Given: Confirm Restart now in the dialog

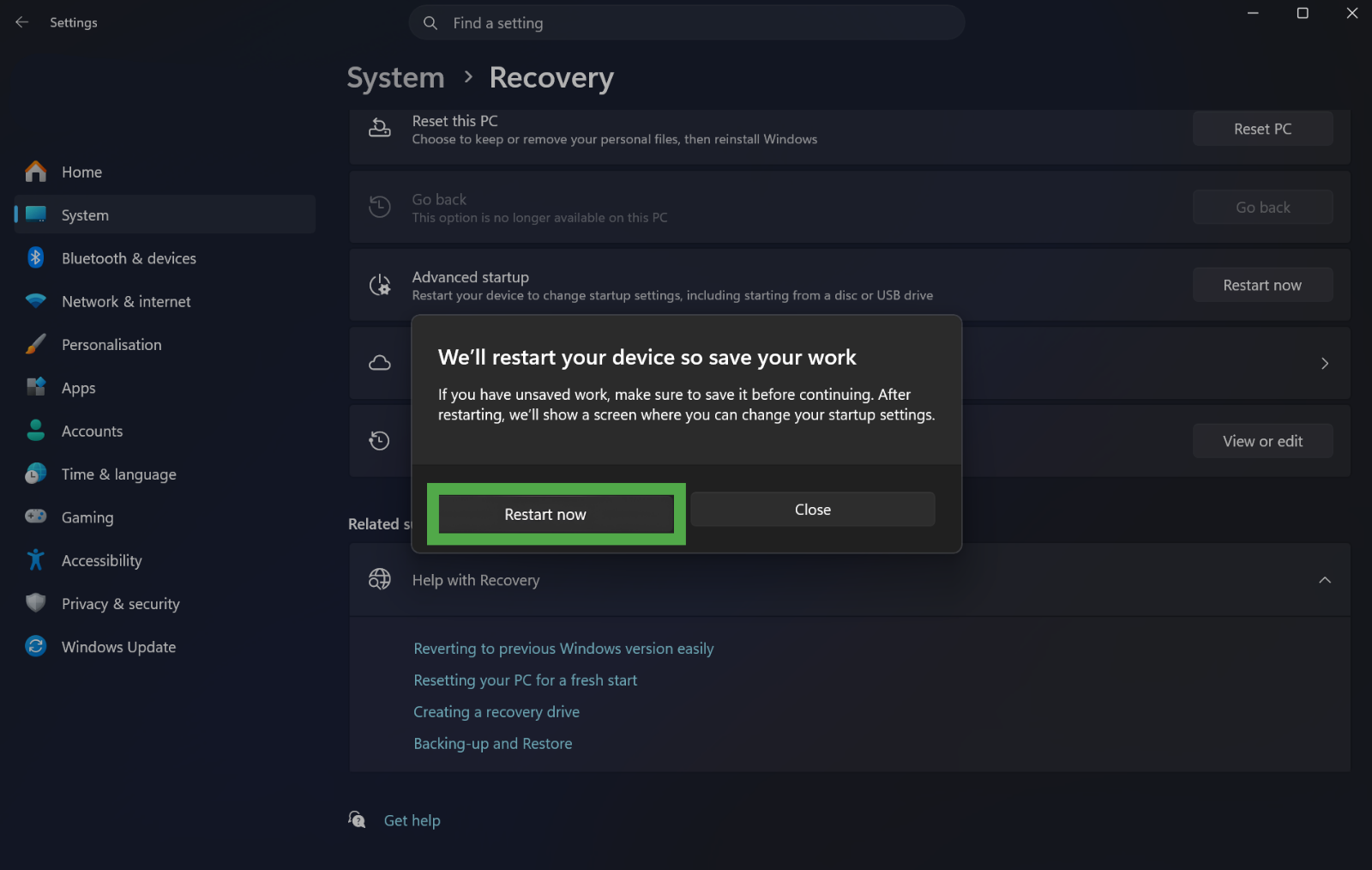Looking at the screenshot, I should click(556, 514).
